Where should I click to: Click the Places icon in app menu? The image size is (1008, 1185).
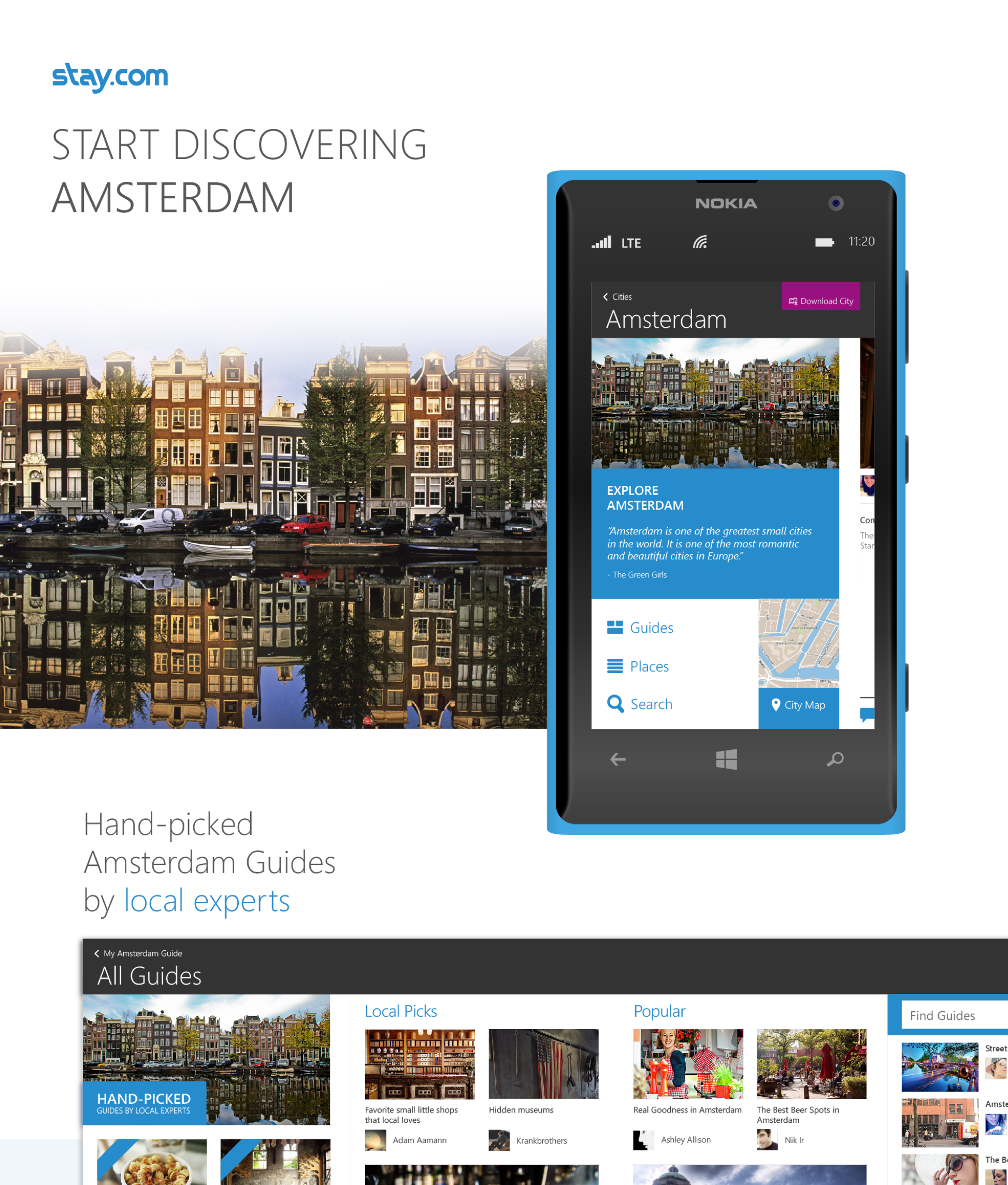point(615,666)
